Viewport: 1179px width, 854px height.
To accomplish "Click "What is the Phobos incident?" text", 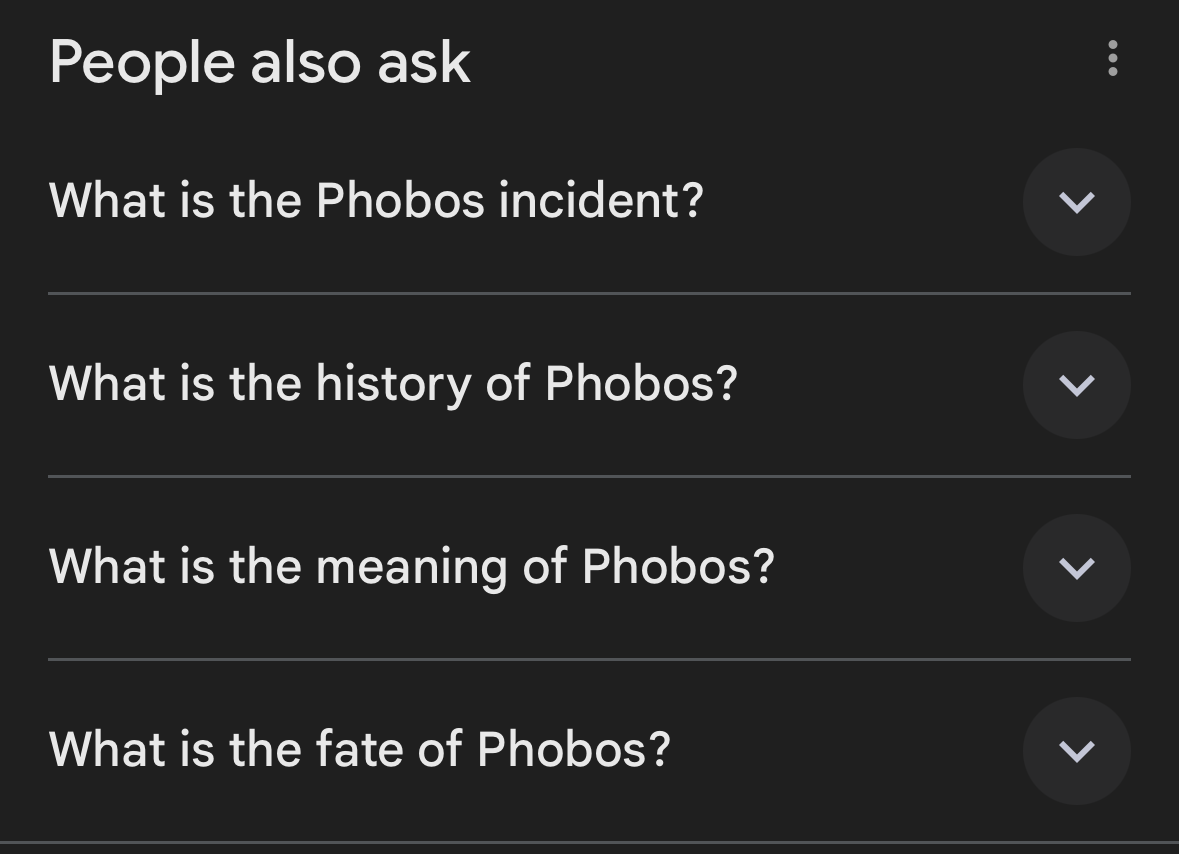I will (376, 200).
